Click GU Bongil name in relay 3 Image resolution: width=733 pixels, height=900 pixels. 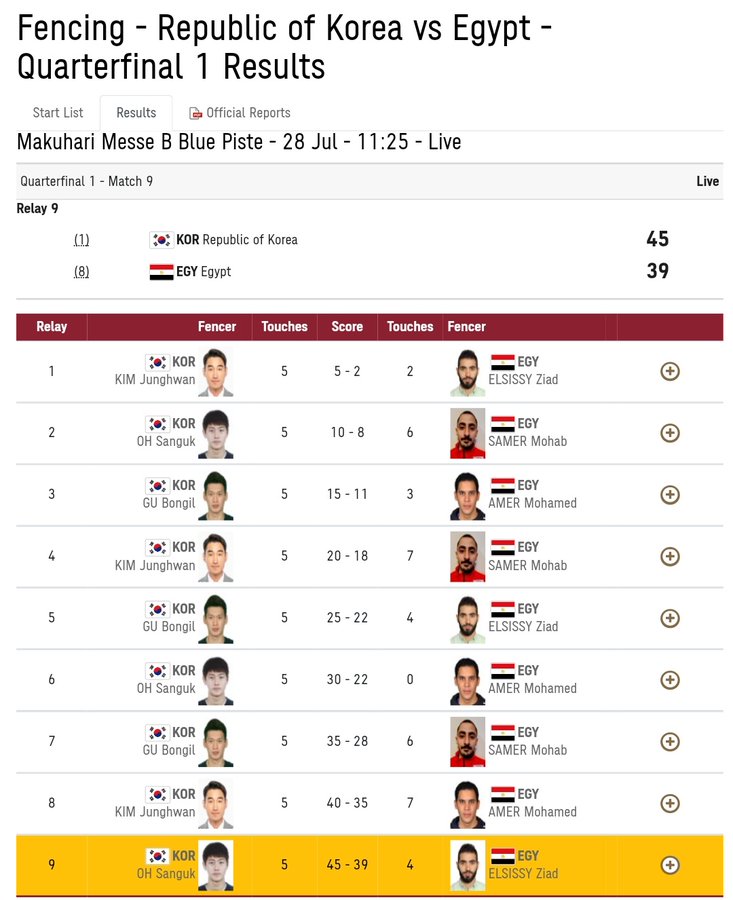169,503
